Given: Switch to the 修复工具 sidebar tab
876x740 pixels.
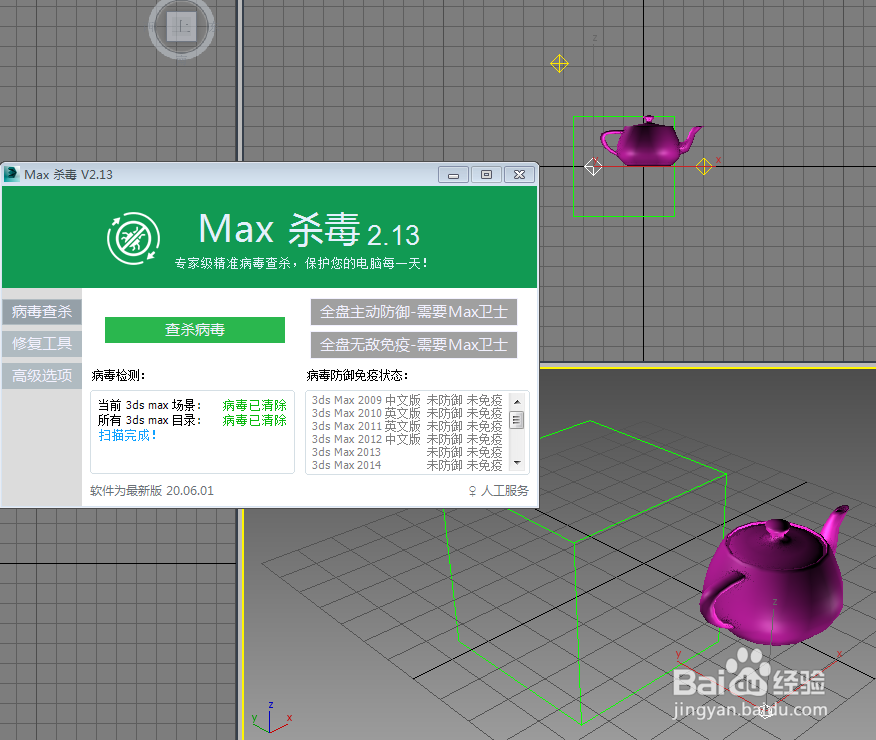Looking at the screenshot, I should (42, 343).
